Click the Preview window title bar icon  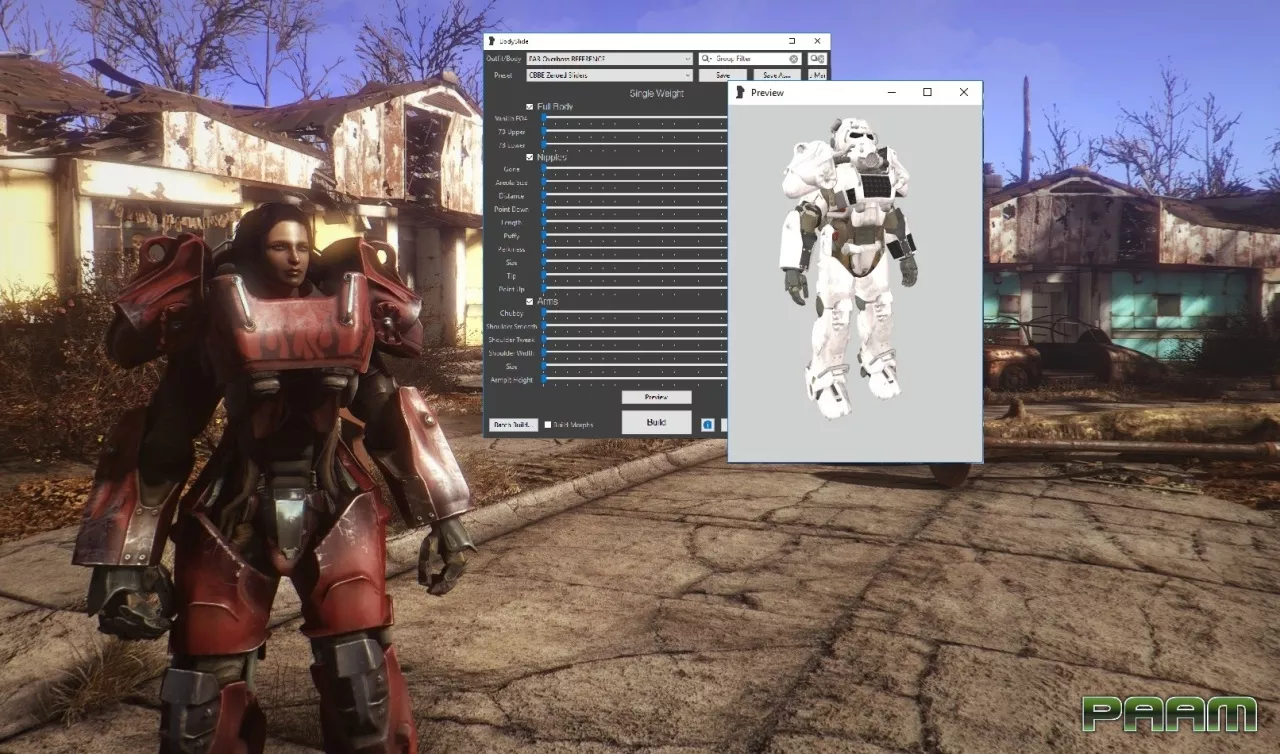[x=741, y=92]
